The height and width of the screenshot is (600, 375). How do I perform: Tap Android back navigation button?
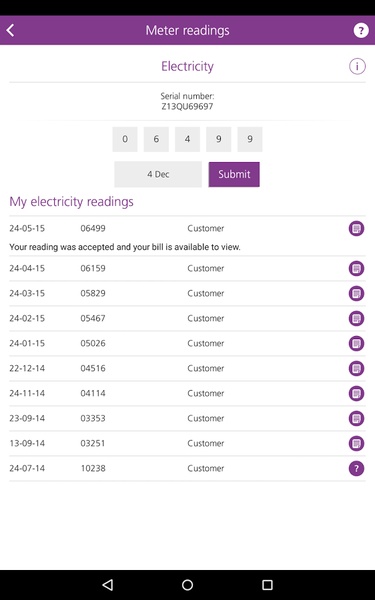pos(108,585)
